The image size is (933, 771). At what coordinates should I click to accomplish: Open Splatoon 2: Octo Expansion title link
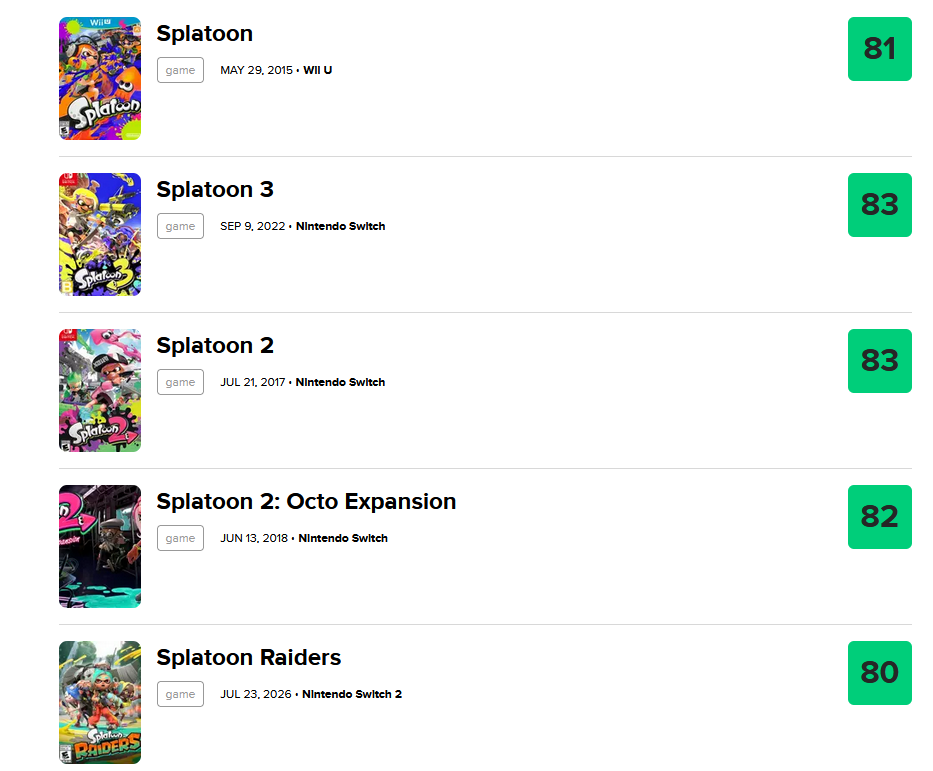coord(306,501)
